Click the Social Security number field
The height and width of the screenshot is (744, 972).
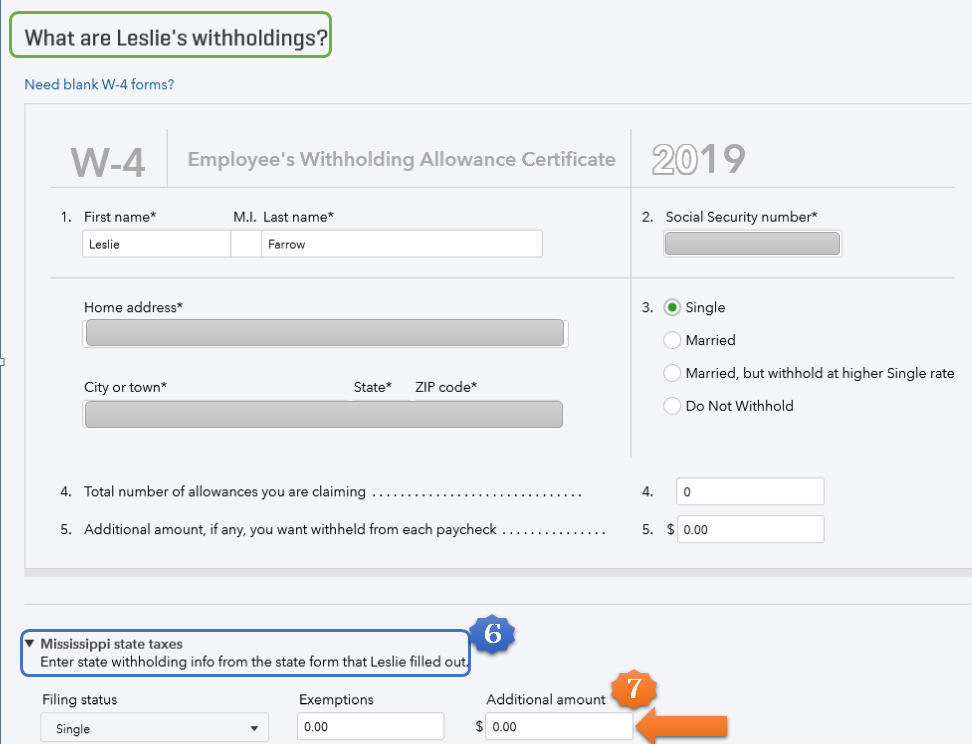tap(753, 244)
